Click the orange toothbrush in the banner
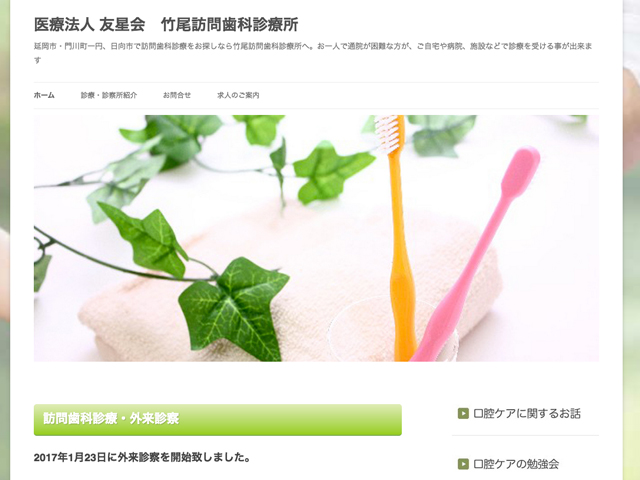This screenshot has width=640, height=480. [398, 238]
